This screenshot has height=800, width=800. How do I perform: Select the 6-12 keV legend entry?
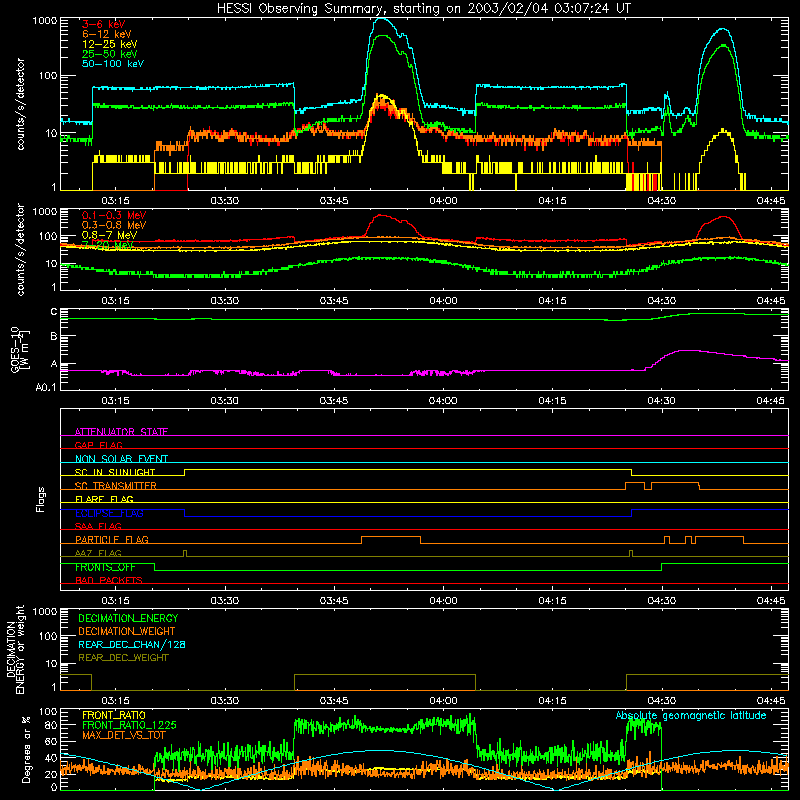[x=107, y=34]
